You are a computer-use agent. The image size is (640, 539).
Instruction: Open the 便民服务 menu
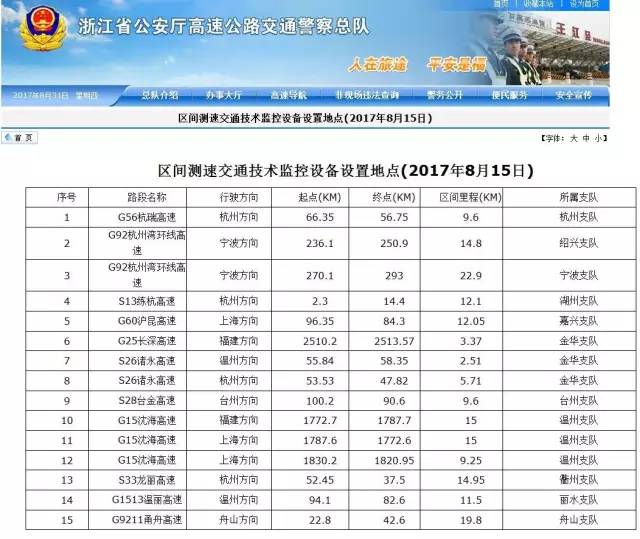coord(509,95)
